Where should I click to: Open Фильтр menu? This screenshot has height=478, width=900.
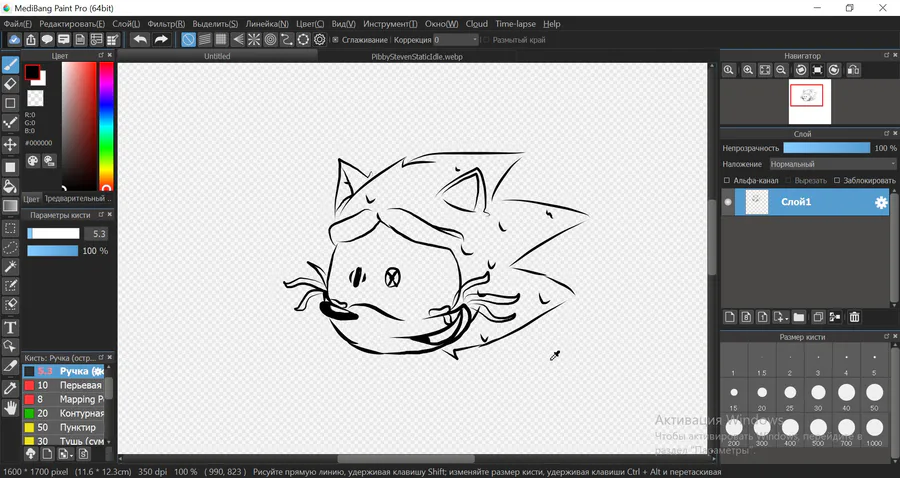click(x=166, y=24)
